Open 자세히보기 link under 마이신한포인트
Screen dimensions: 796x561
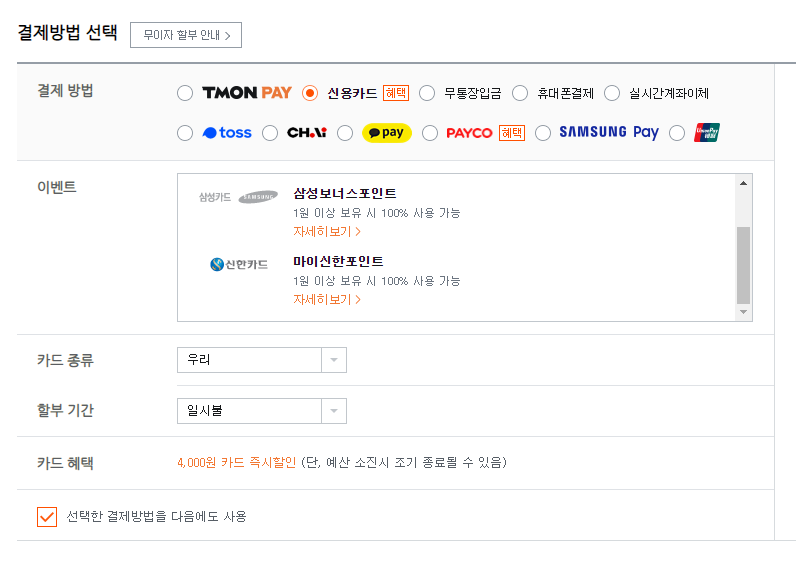point(327,300)
